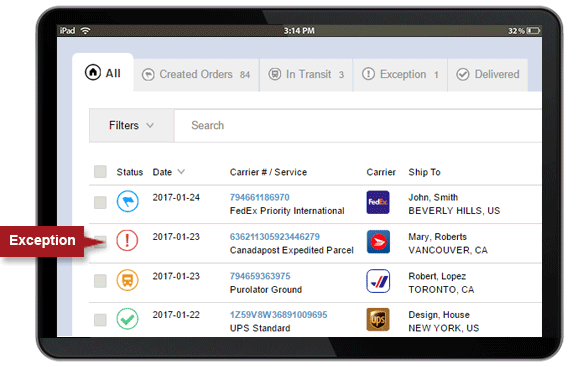Open tracking number 794659363975
585x367 pixels.
[x=260, y=276]
